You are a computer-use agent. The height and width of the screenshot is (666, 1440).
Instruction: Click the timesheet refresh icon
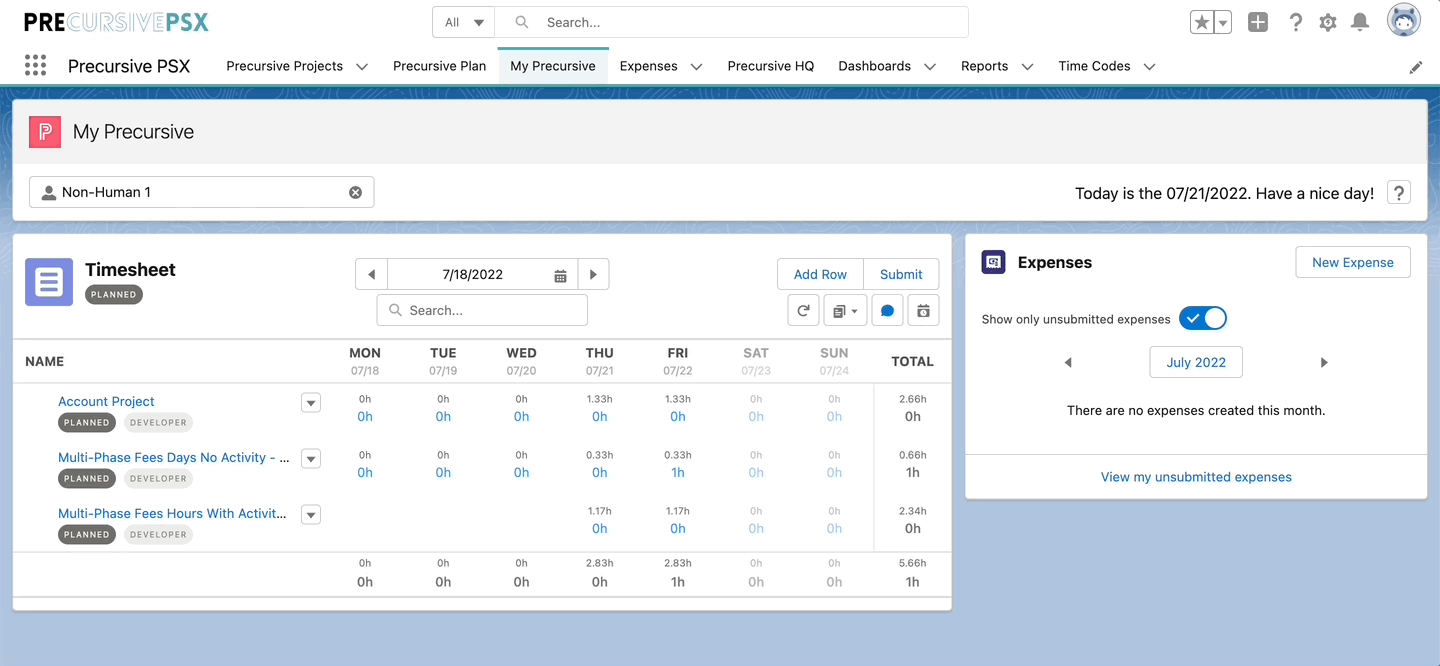[803, 311]
